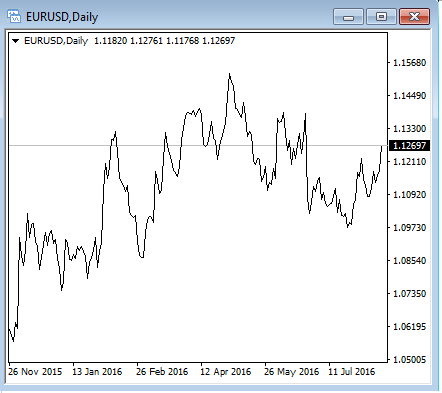Select the 13 Jan 2016 date marker

click(97, 372)
